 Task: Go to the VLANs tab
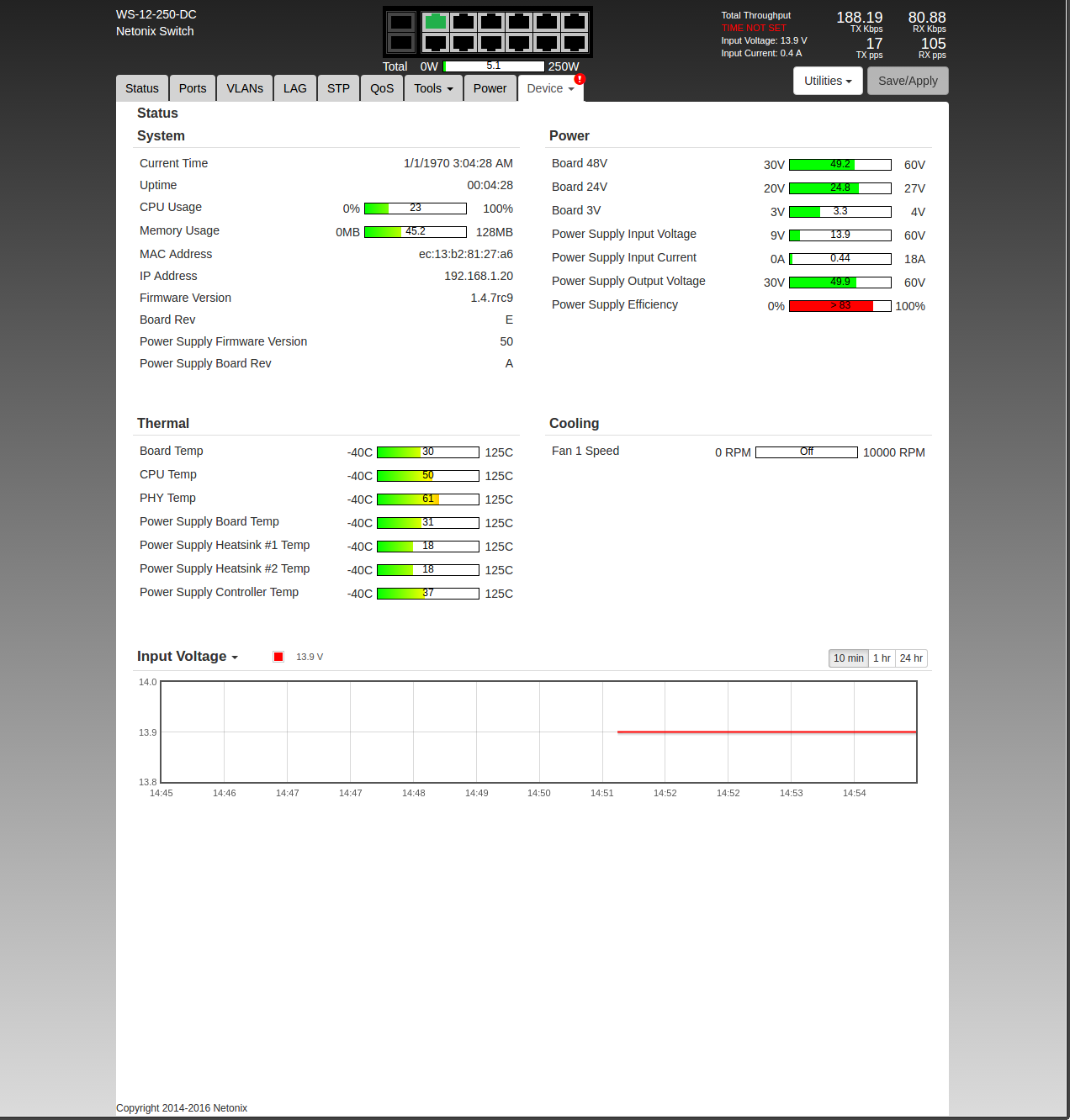[245, 88]
